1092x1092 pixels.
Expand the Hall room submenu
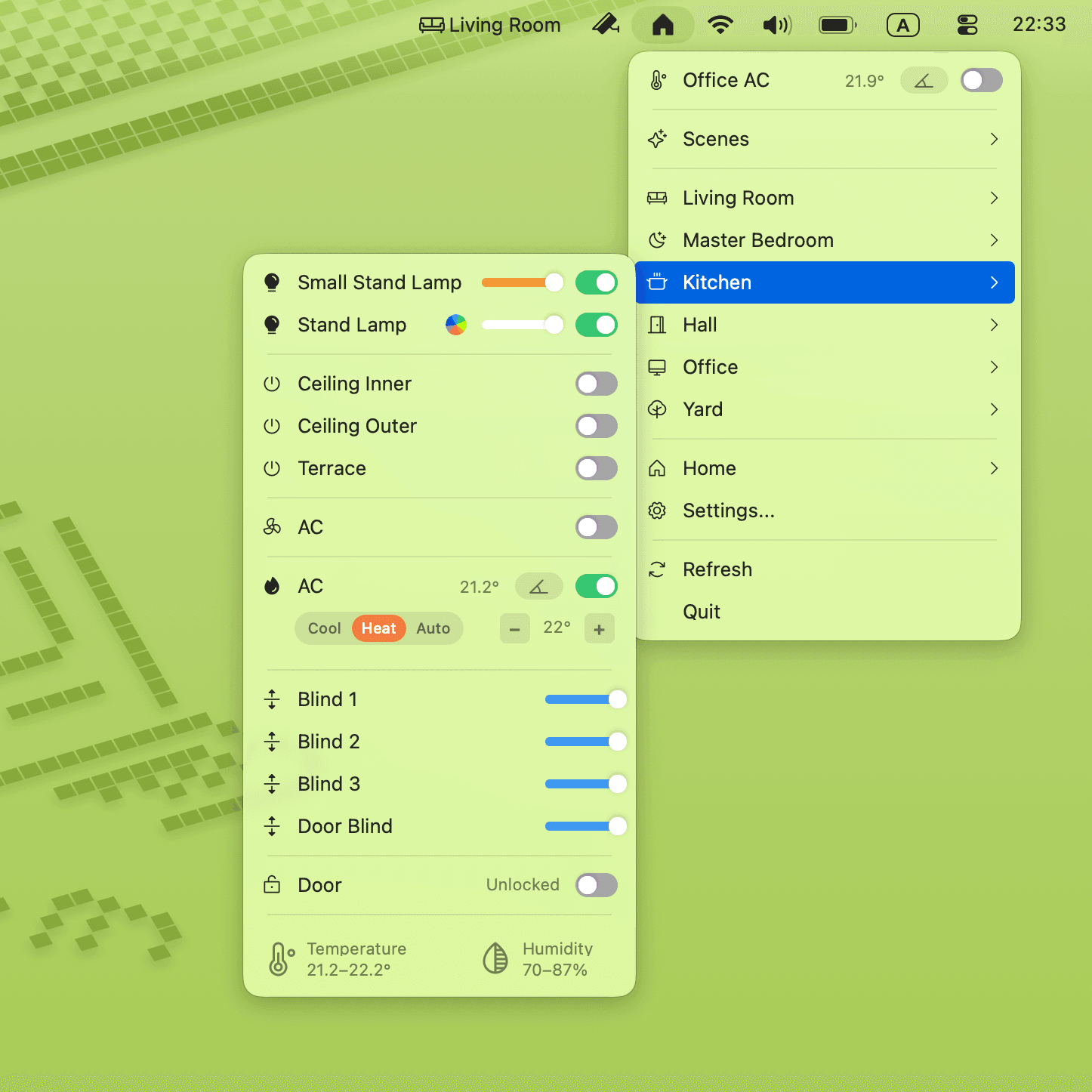(701, 325)
